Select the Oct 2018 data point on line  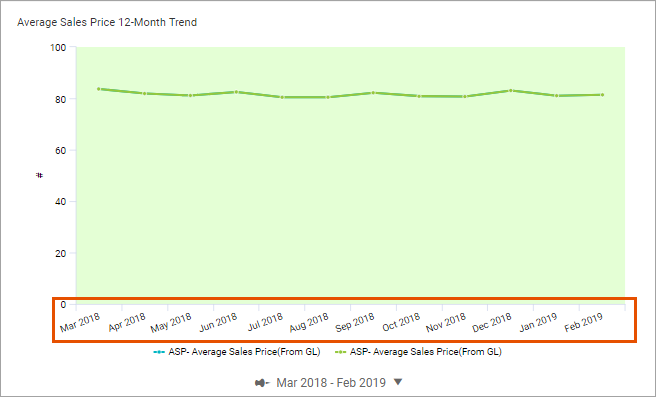tap(419, 96)
